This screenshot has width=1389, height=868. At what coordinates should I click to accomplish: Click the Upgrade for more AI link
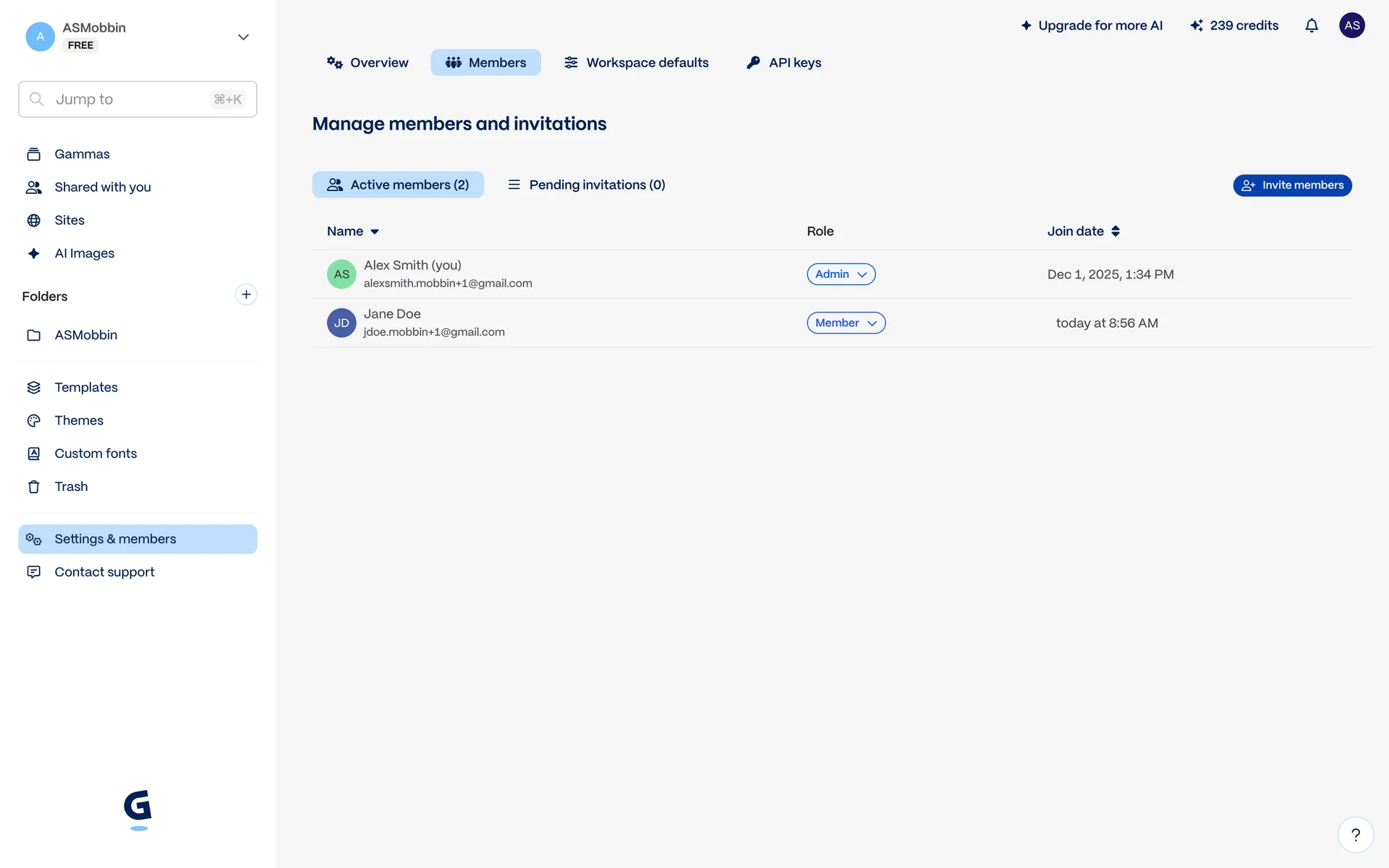[1092, 25]
